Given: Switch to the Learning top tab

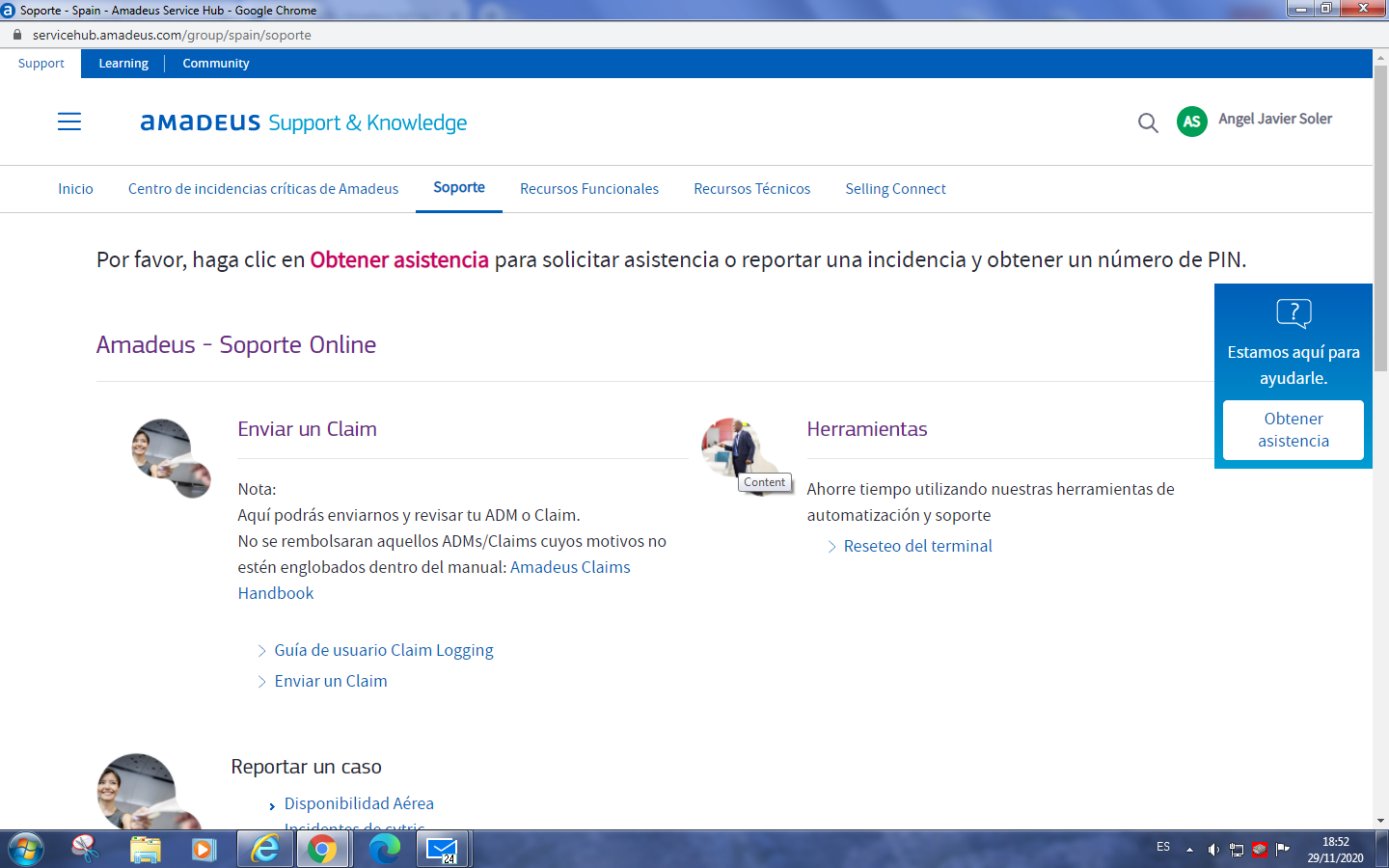Looking at the screenshot, I should point(123,64).
